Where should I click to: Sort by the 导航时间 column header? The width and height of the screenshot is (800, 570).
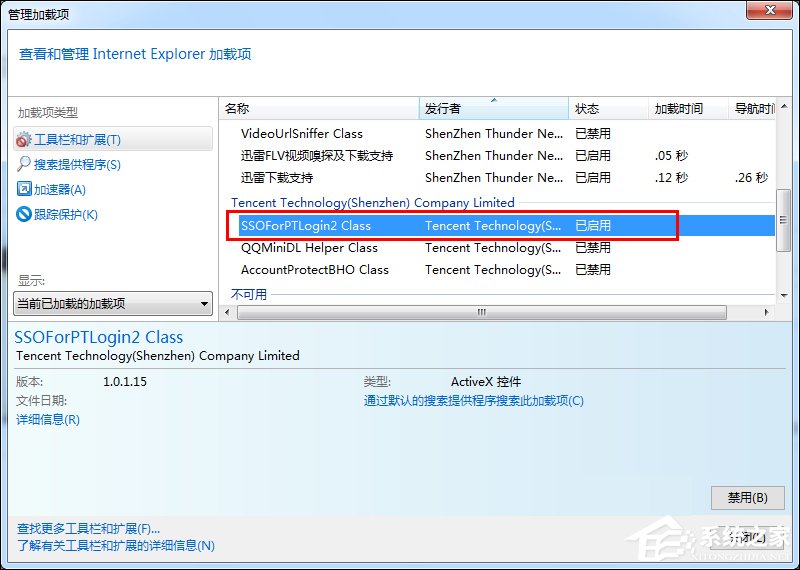click(752, 109)
